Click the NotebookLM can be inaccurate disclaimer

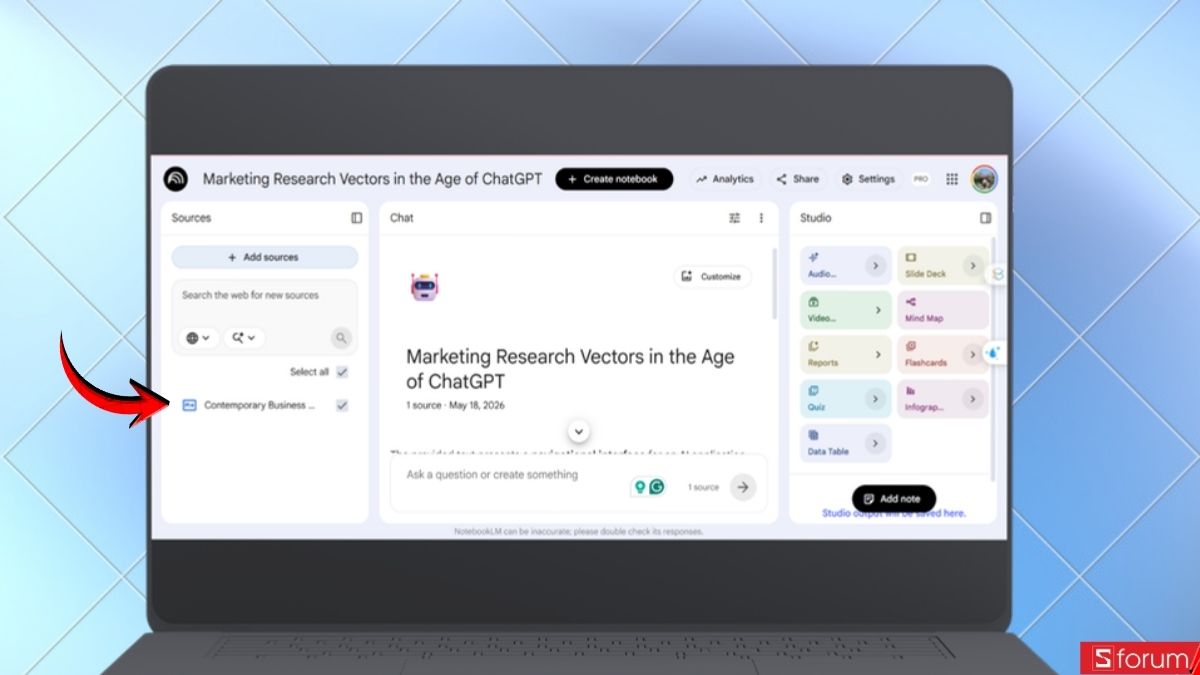[x=578, y=531]
